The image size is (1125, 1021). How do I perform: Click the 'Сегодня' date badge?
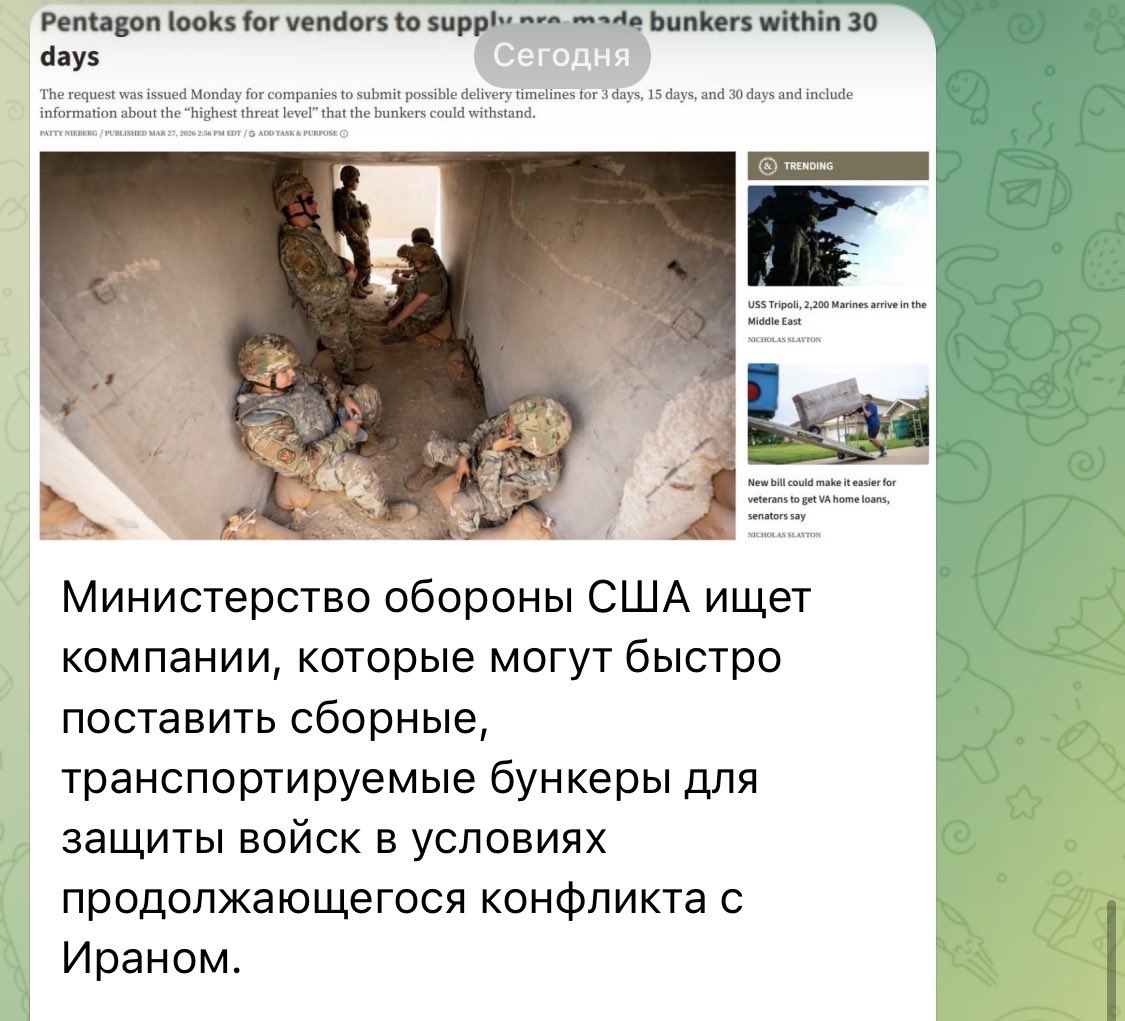(x=562, y=56)
